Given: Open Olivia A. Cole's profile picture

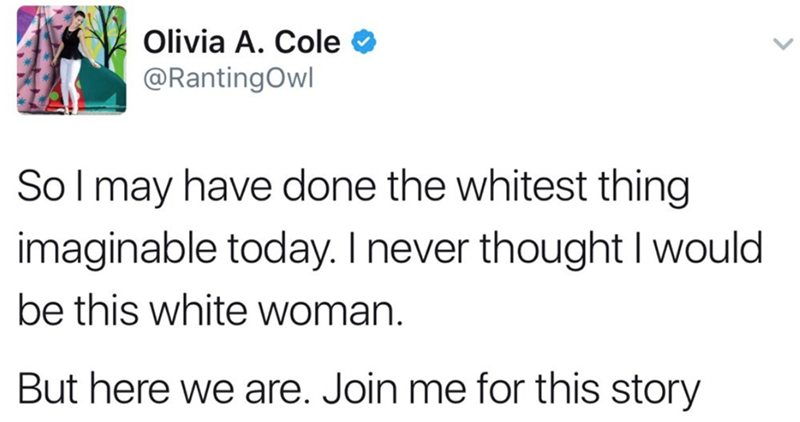Looking at the screenshot, I should coord(69,62).
